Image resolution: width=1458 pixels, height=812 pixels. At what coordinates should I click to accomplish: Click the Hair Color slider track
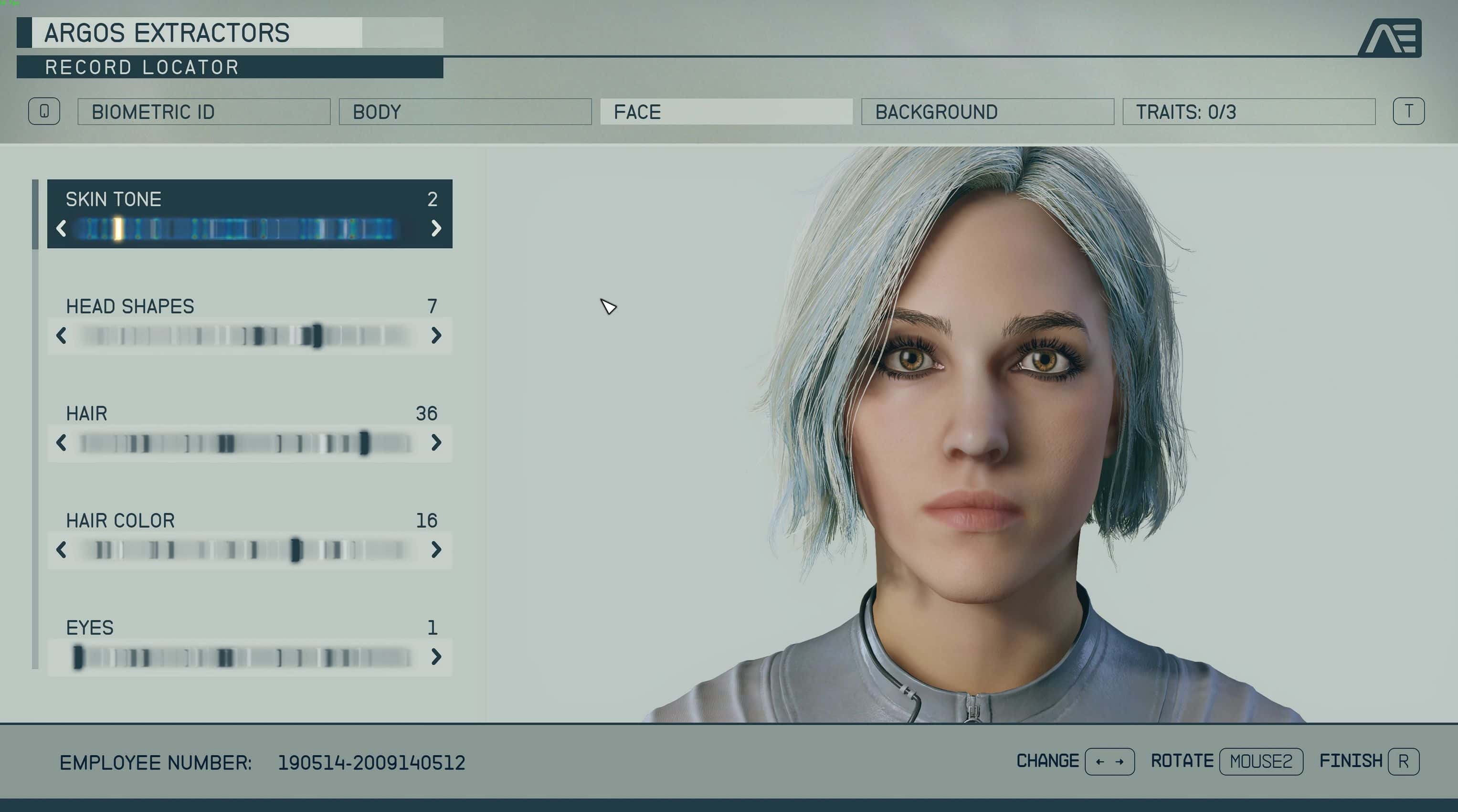point(243,549)
